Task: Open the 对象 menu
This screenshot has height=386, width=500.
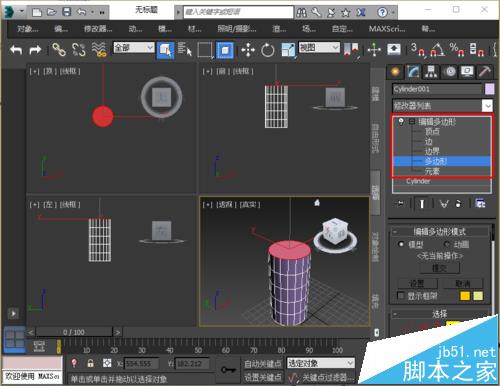Action: [x=28, y=29]
